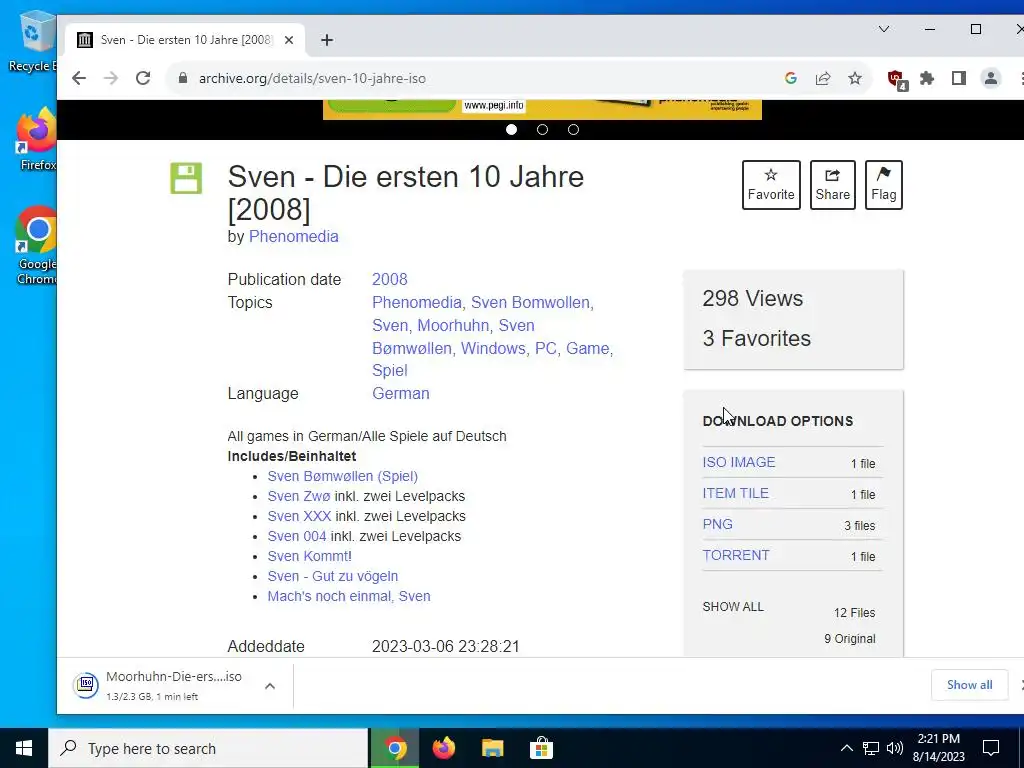Click the Google Chrome desktop shortcut
Image resolution: width=1024 pixels, height=768 pixels.
(37, 246)
